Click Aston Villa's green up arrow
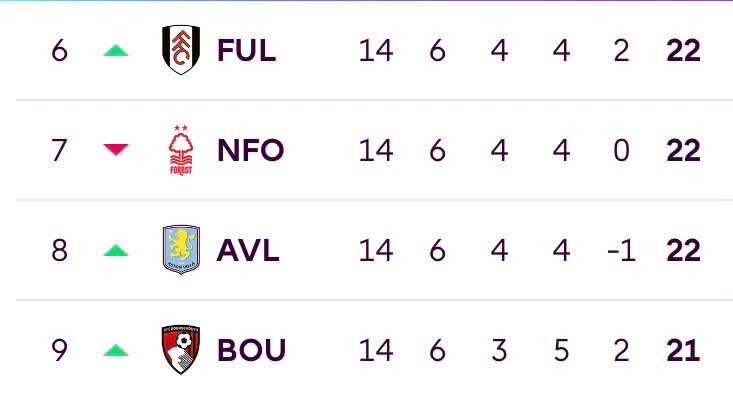The width and height of the screenshot is (733, 399). pyautogui.click(x=116, y=250)
